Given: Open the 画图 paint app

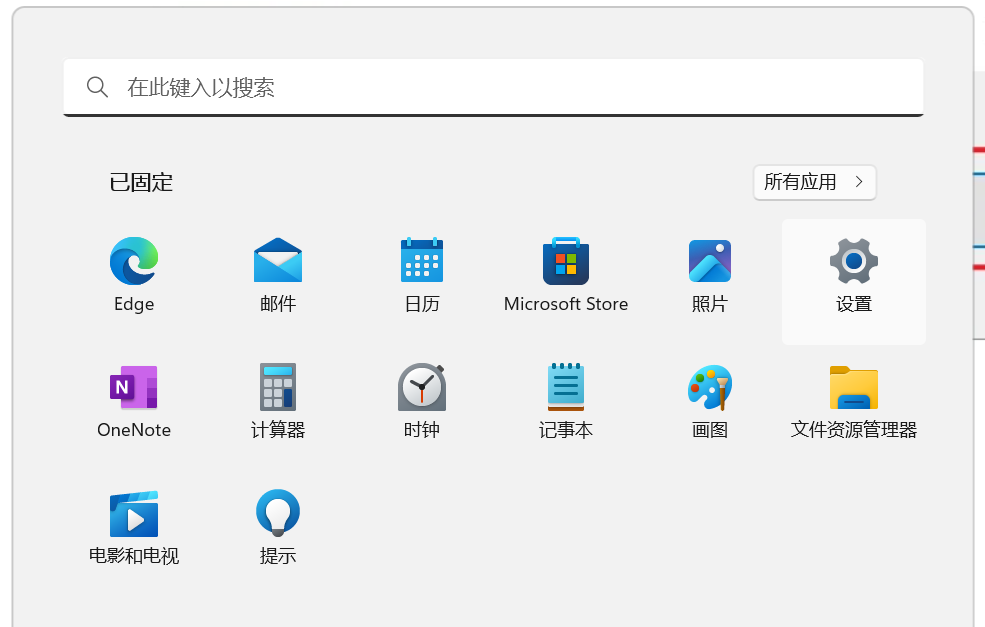Looking at the screenshot, I should click(710, 387).
